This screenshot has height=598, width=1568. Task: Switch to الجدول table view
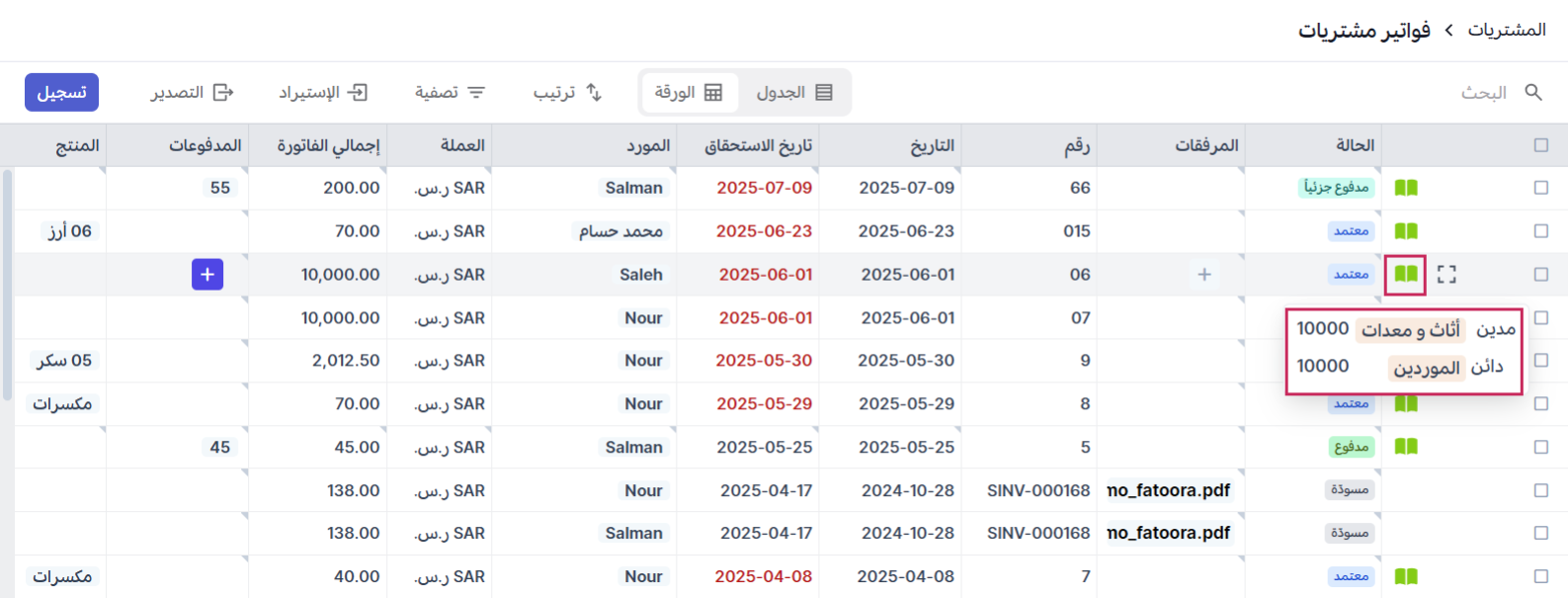(x=794, y=92)
